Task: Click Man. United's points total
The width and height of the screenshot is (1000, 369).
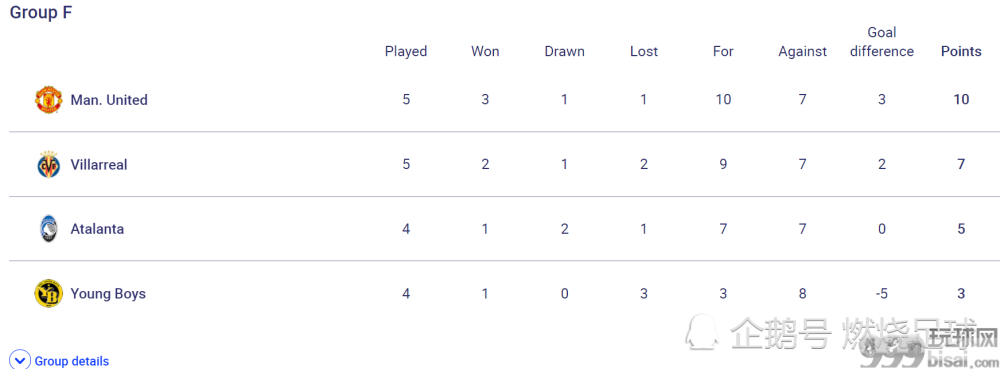Action: 961,100
